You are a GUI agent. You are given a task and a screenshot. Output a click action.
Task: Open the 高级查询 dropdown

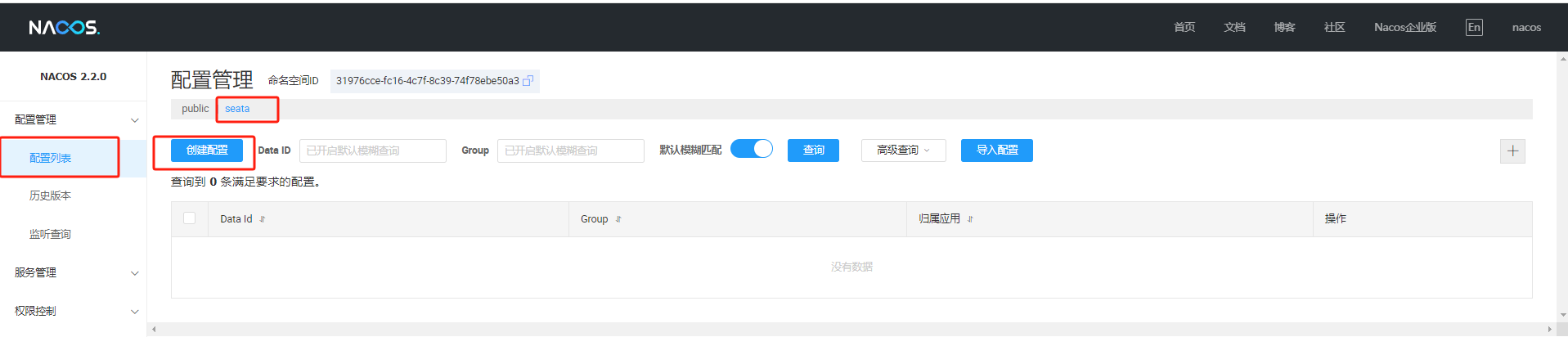[x=903, y=151]
